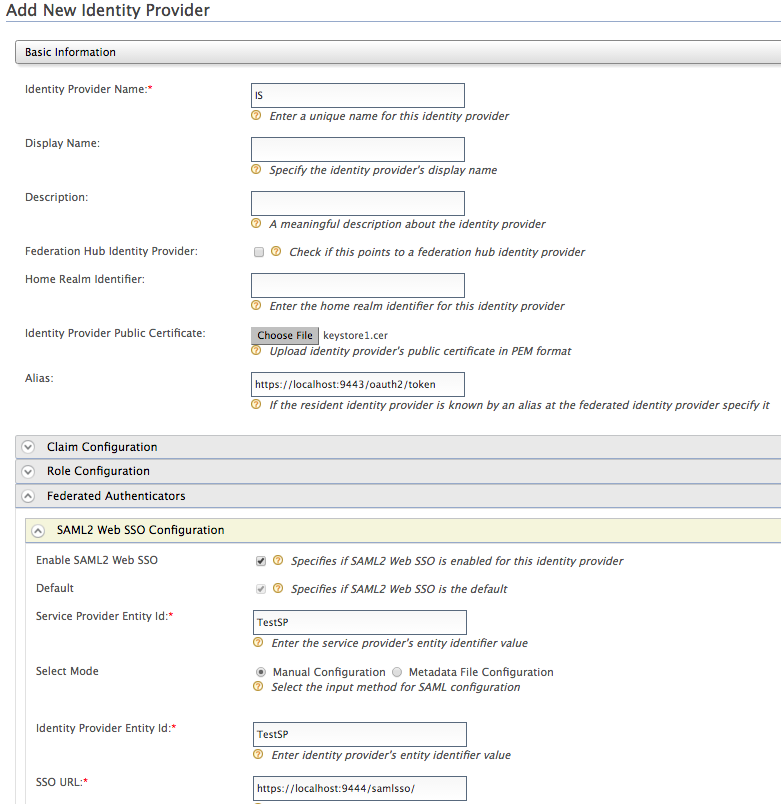Image resolution: width=781 pixels, height=804 pixels.
Task: Click the Alias URL input field
Action: tap(358, 384)
